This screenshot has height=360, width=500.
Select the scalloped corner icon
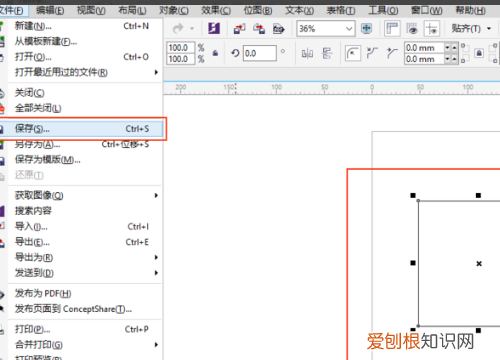coord(372,53)
